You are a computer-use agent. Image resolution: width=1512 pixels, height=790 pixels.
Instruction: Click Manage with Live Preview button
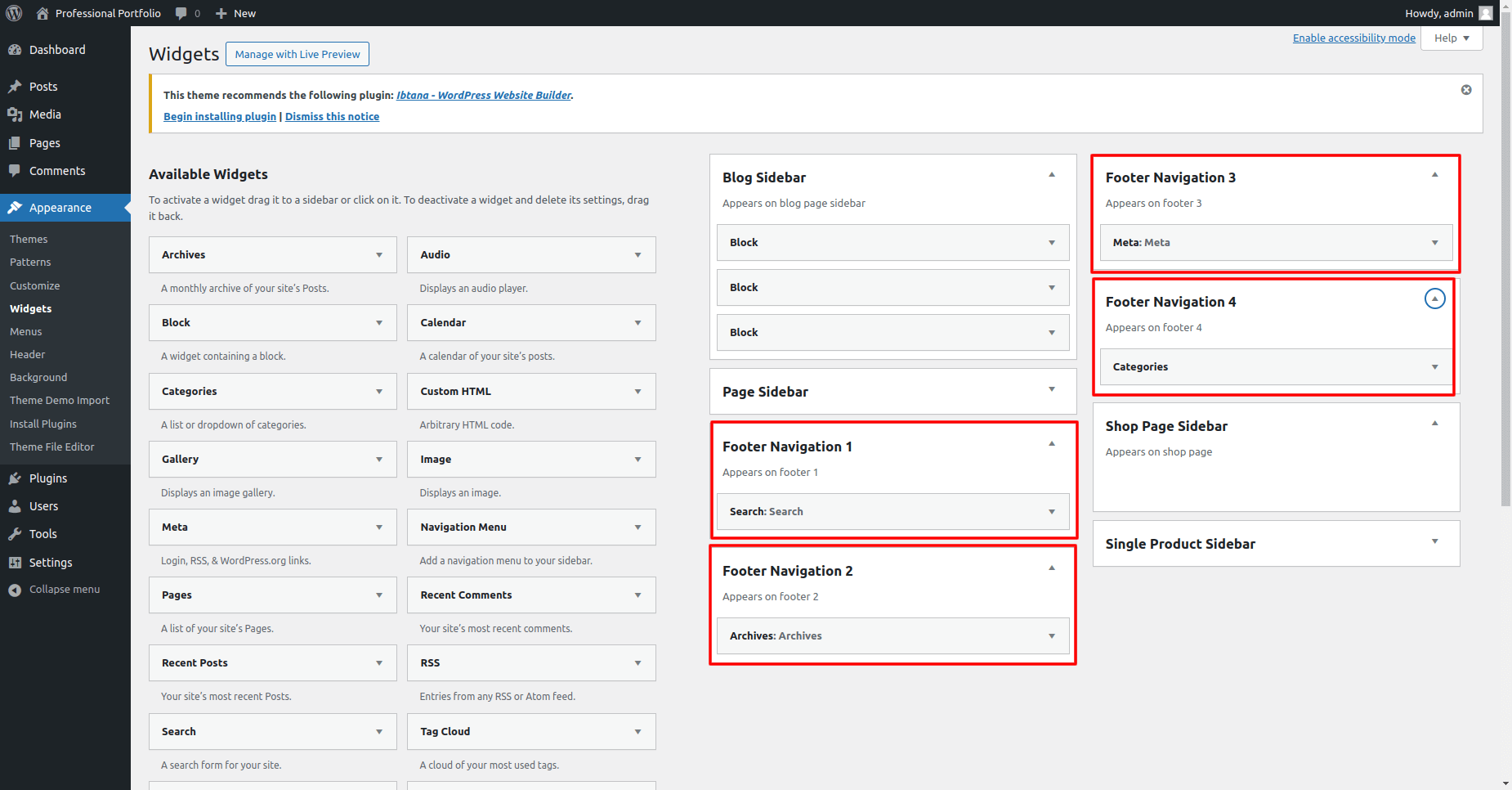click(x=297, y=55)
